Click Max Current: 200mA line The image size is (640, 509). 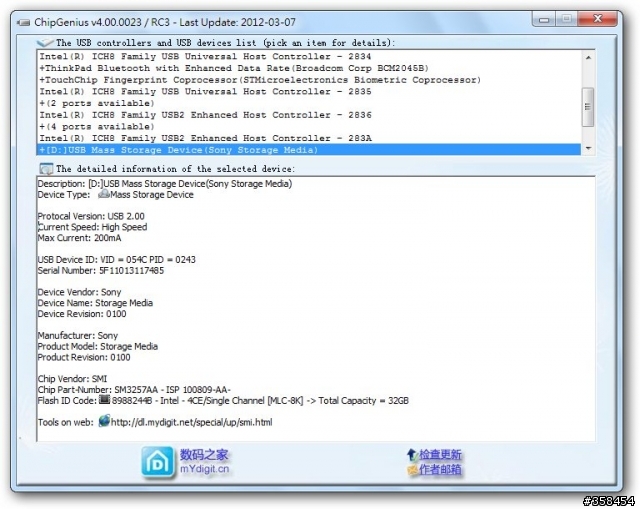click(x=80, y=238)
